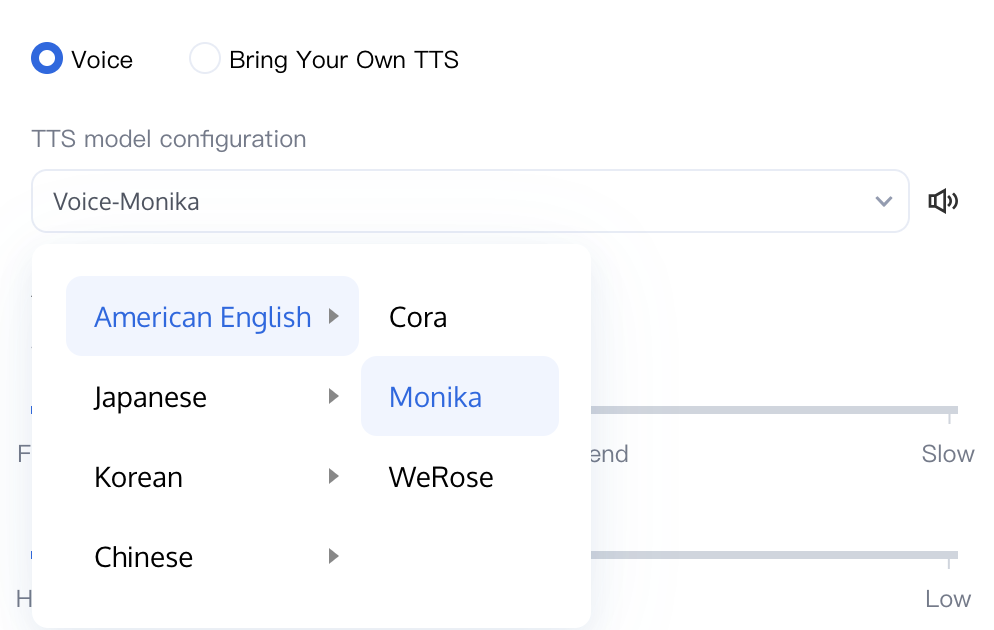Click the dropdown chevron arrow
This screenshot has width=994, height=630.
884,202
